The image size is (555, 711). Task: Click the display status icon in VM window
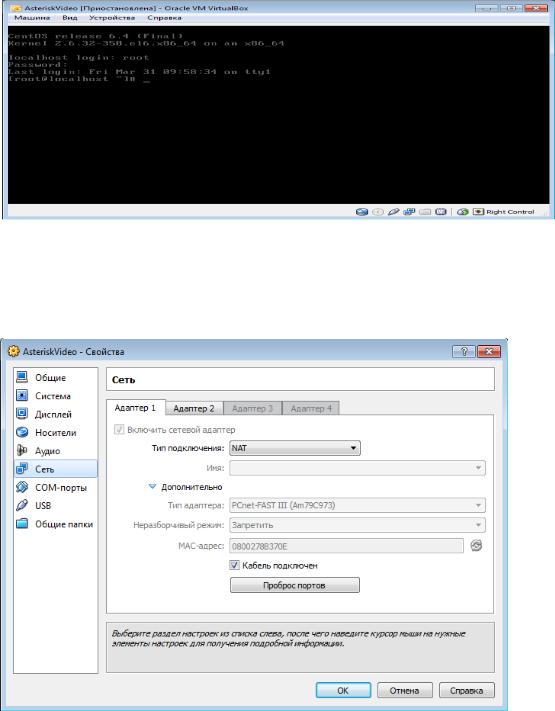[x=441, y=212]
